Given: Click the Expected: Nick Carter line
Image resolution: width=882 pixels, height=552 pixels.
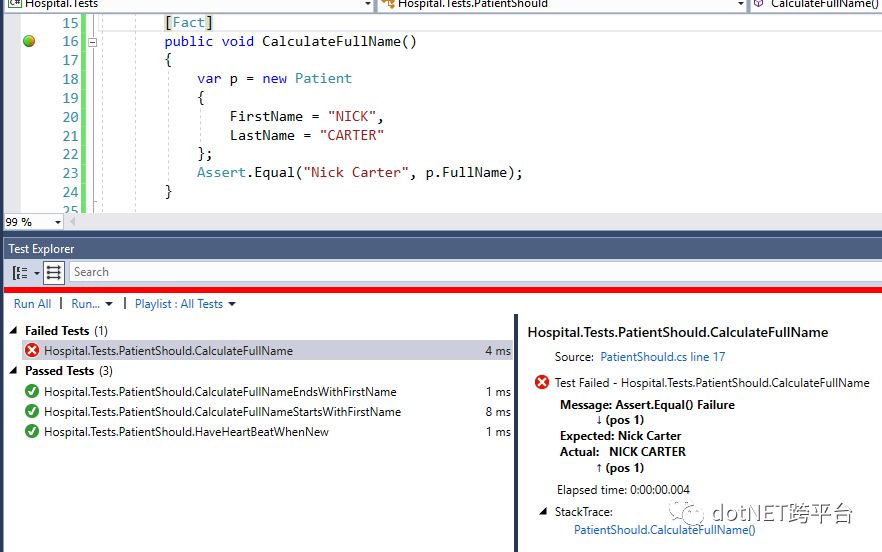Looking at the screenshot, I should [x=620, y=436].
